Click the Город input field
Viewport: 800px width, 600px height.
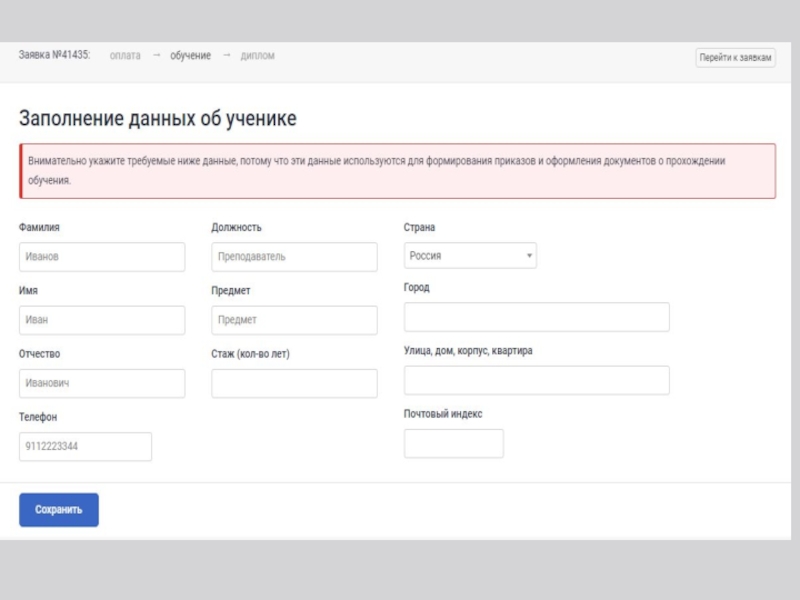[x=536, y=317]
